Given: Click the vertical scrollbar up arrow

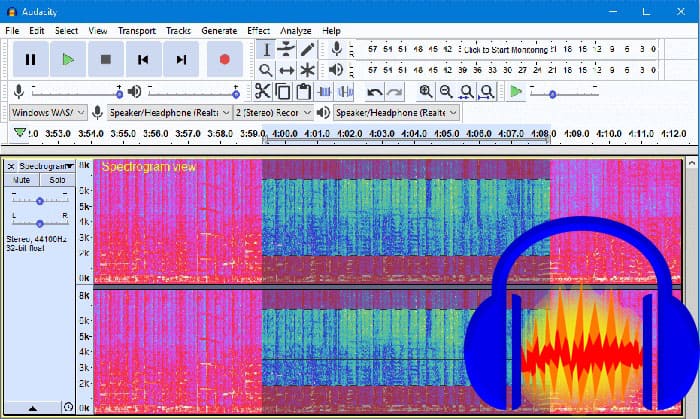Looking at the screenshot, I should click(x=692, y=163).
